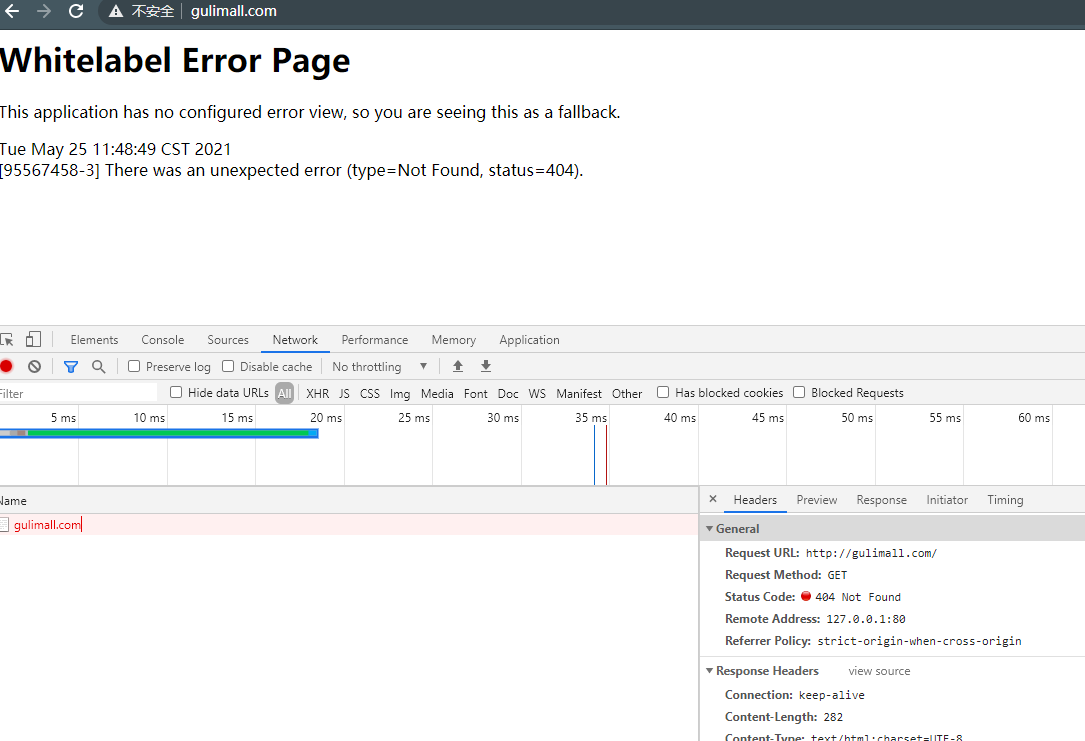Screen dimensions: 1085x741
Task: Enable the Preserve log checkbox
Action: point(134,366)
